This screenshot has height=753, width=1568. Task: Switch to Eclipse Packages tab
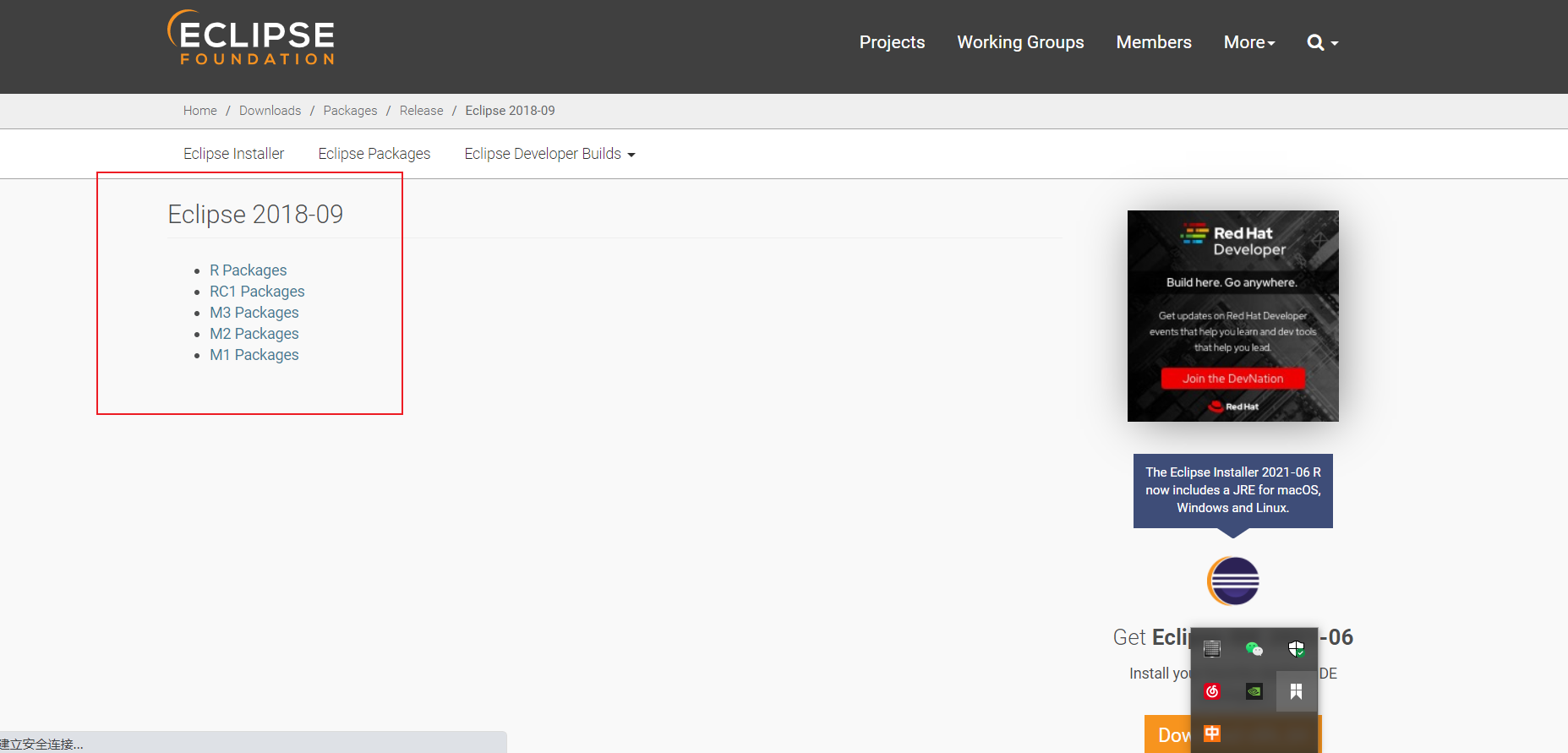[x=374, y=154]
